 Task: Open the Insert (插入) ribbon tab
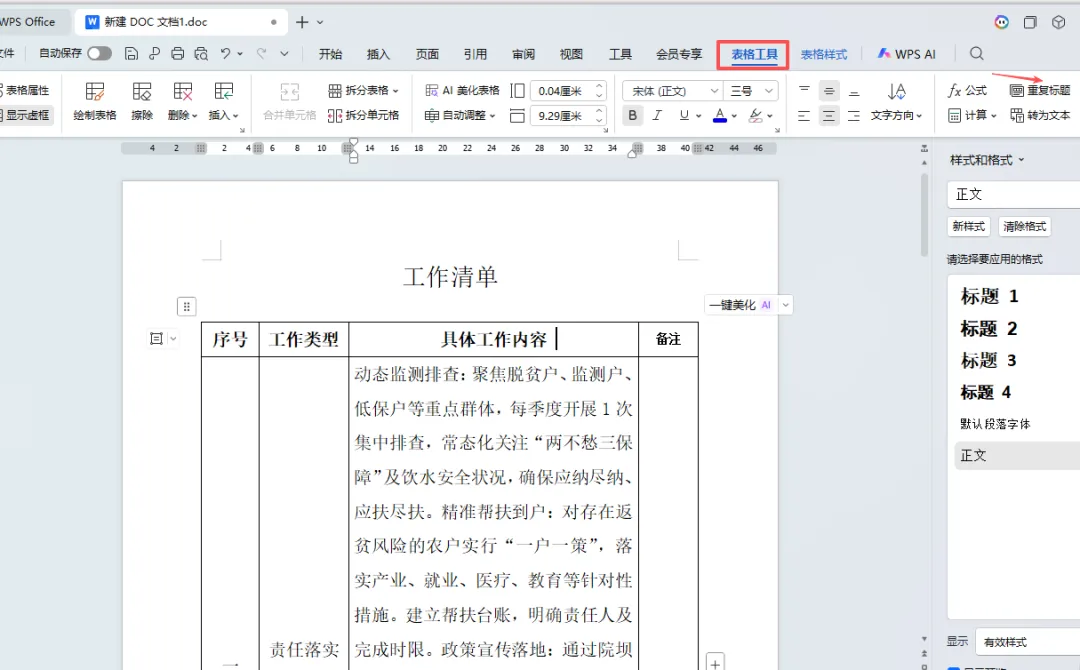(378, 54)
